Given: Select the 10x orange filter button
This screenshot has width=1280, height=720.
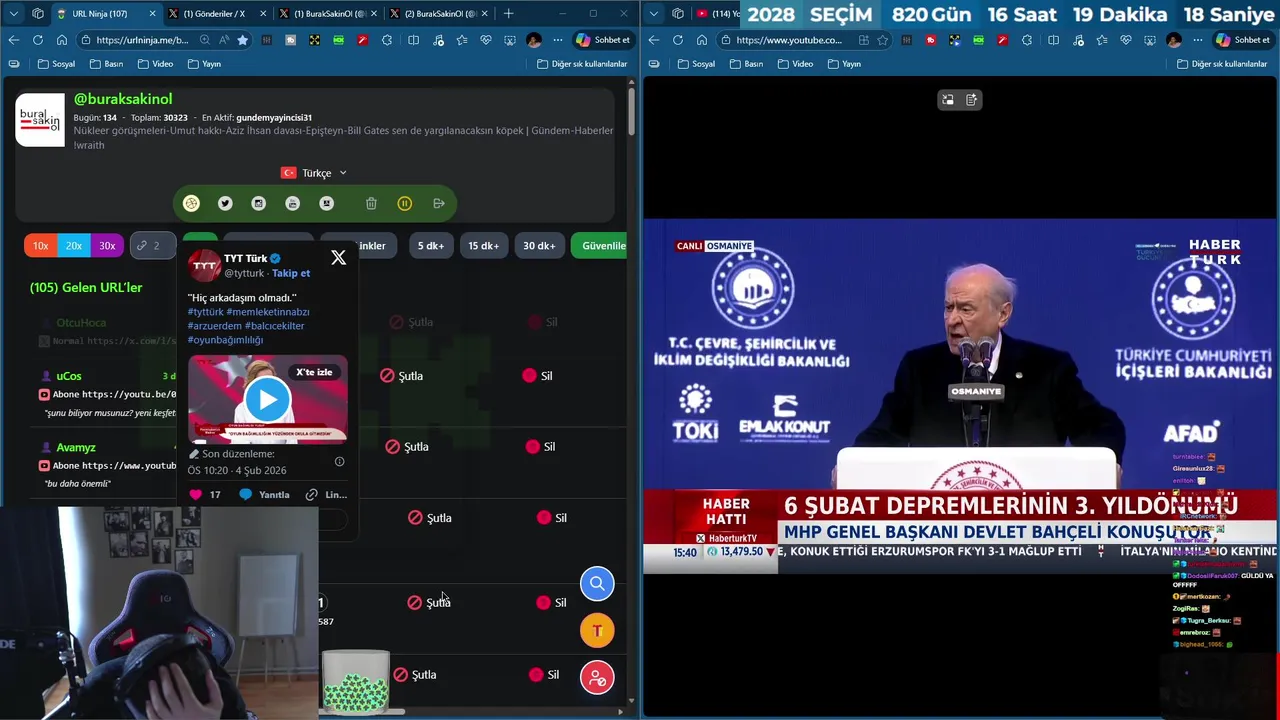Looking at the screenshot, I should click(40, 246).
